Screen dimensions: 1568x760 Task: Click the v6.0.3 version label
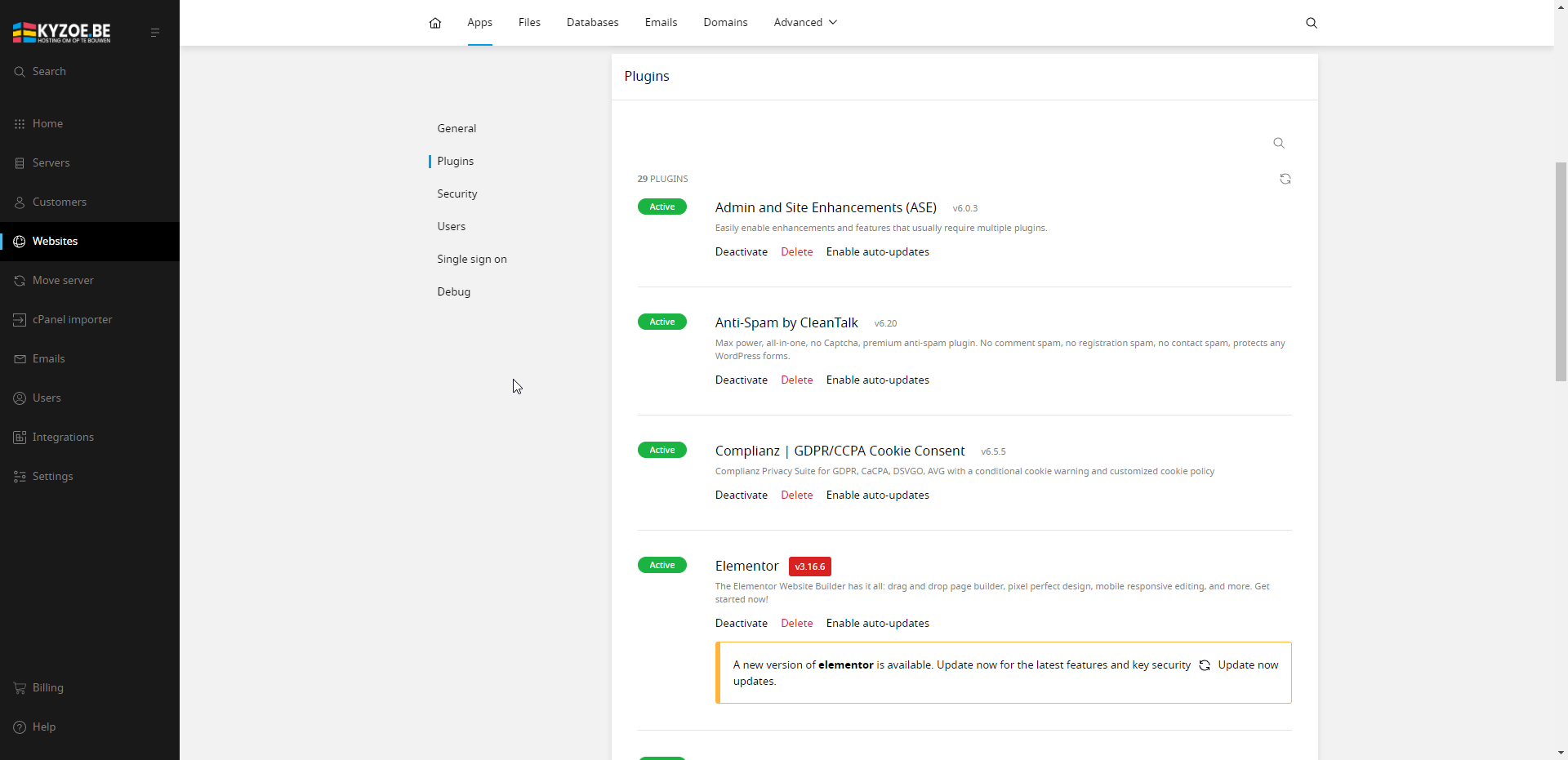[965, 209]
